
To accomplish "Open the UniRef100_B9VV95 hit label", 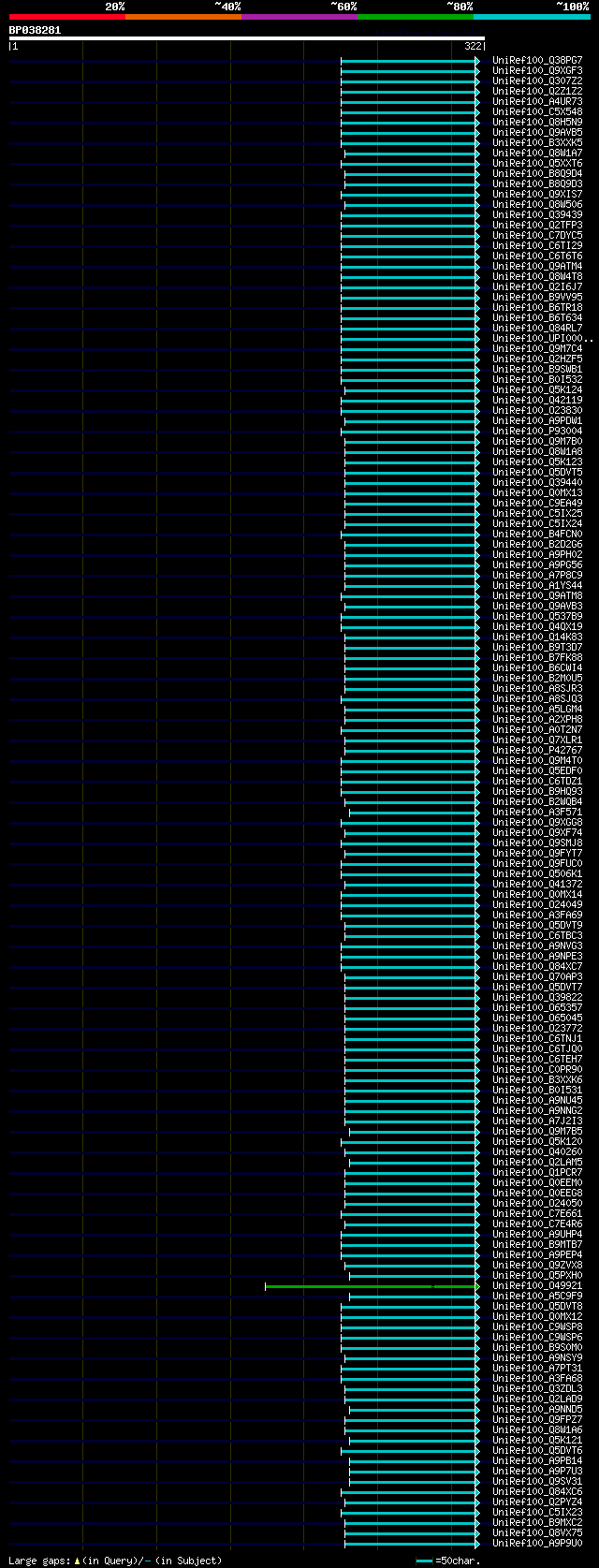I will coord(537,298).
